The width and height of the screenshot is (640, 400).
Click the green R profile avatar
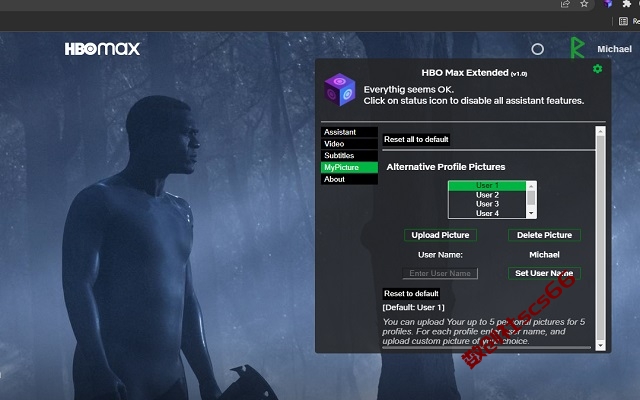pyautogui.click(x=577, y=47)
